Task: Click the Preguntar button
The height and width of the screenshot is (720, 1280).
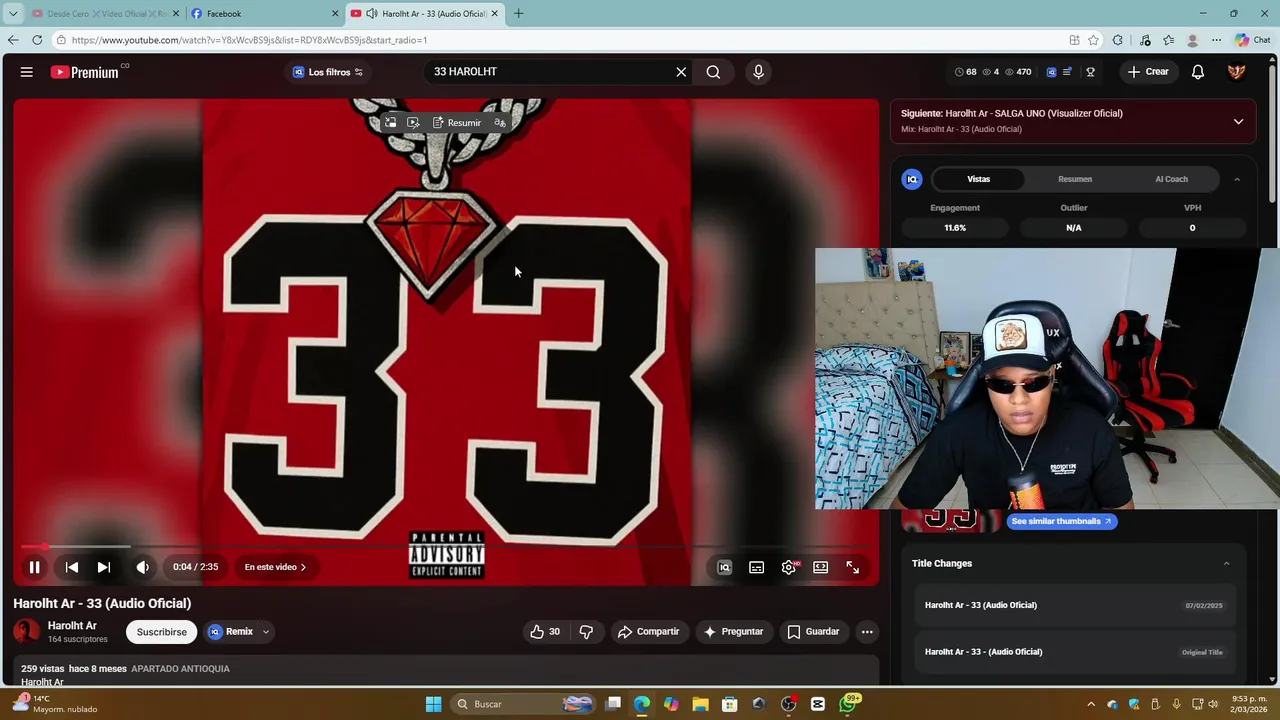Action: [733, 632]
